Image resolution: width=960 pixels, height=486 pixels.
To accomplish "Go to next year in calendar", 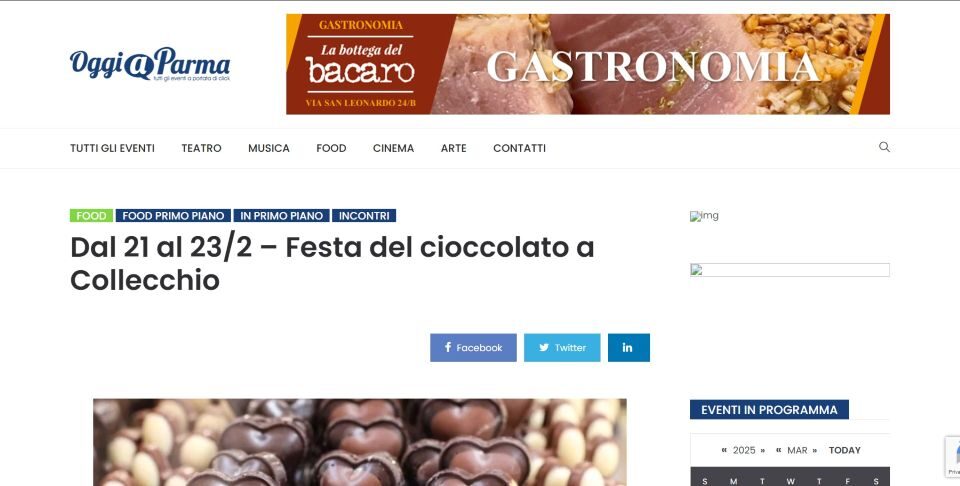I will point(763,450).
